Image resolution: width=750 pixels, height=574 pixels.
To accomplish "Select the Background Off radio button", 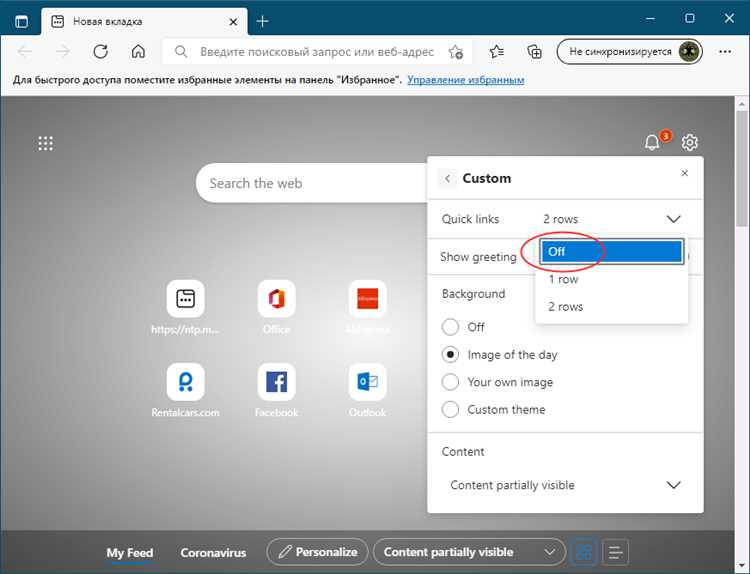I will tap(450, 327).
